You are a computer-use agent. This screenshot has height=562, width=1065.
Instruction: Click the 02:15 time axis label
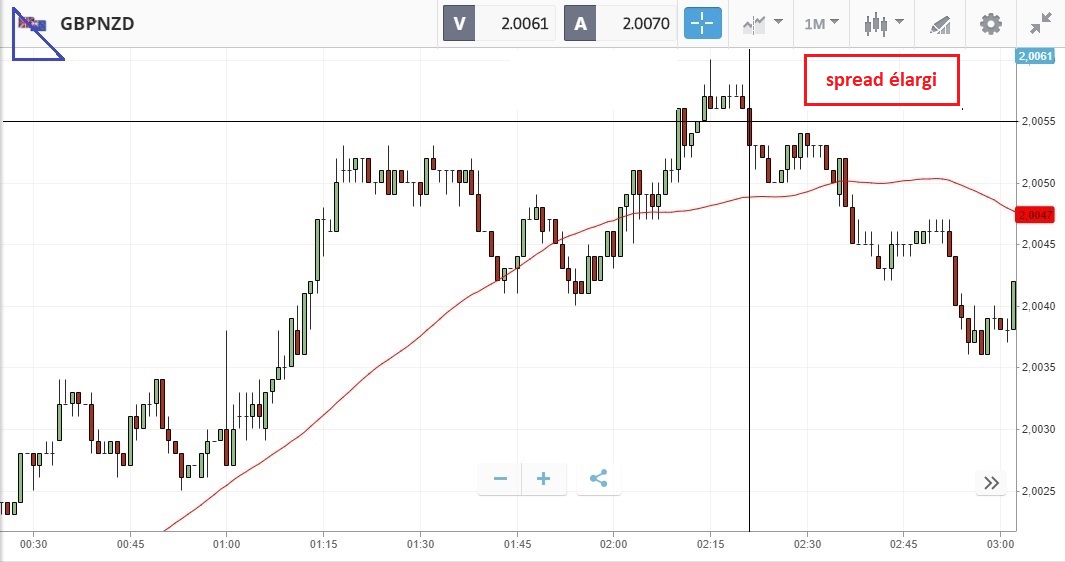point(710,545)
